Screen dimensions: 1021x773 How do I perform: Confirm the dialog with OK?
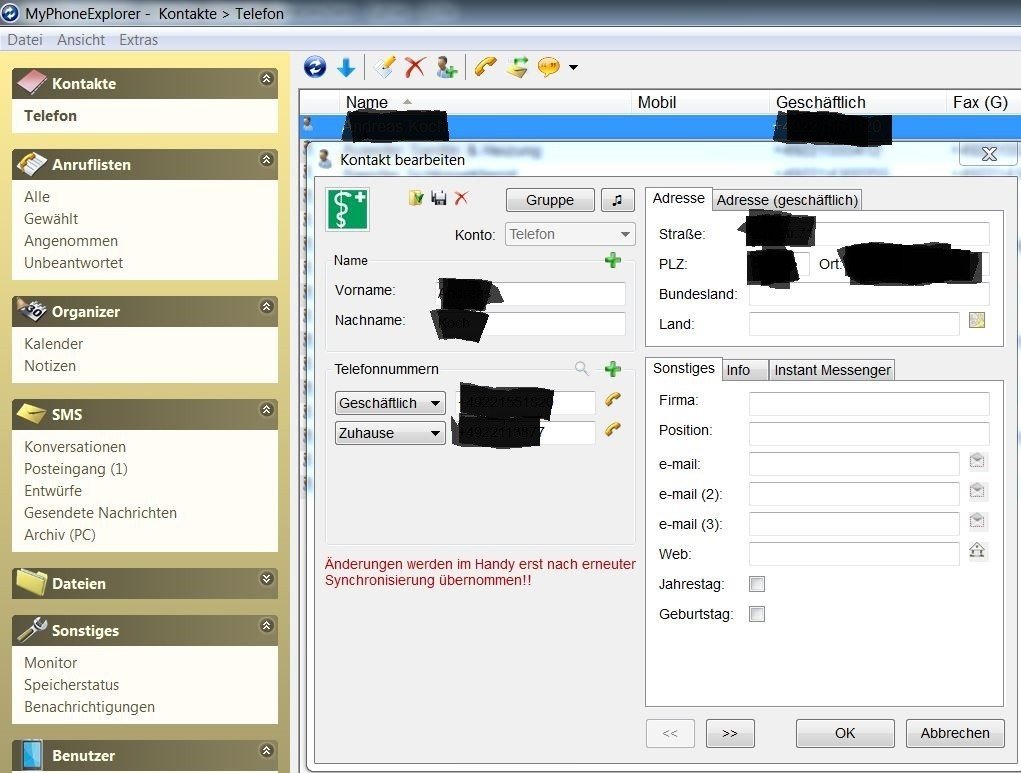pos(845,733)
